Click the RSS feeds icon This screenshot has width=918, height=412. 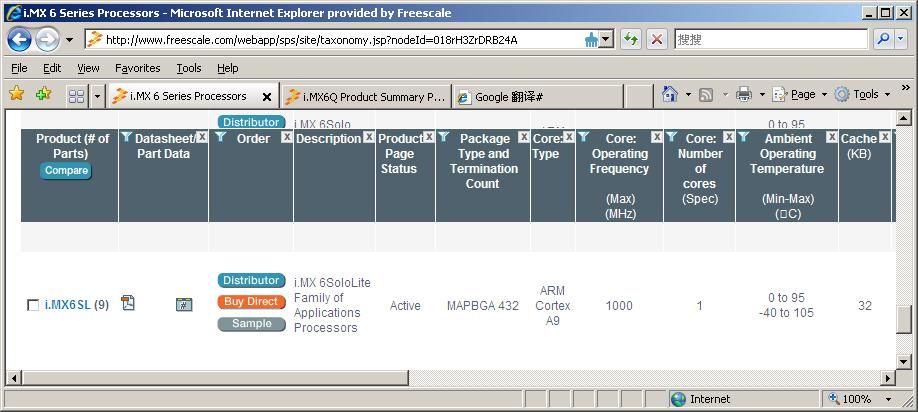(706, 94)
